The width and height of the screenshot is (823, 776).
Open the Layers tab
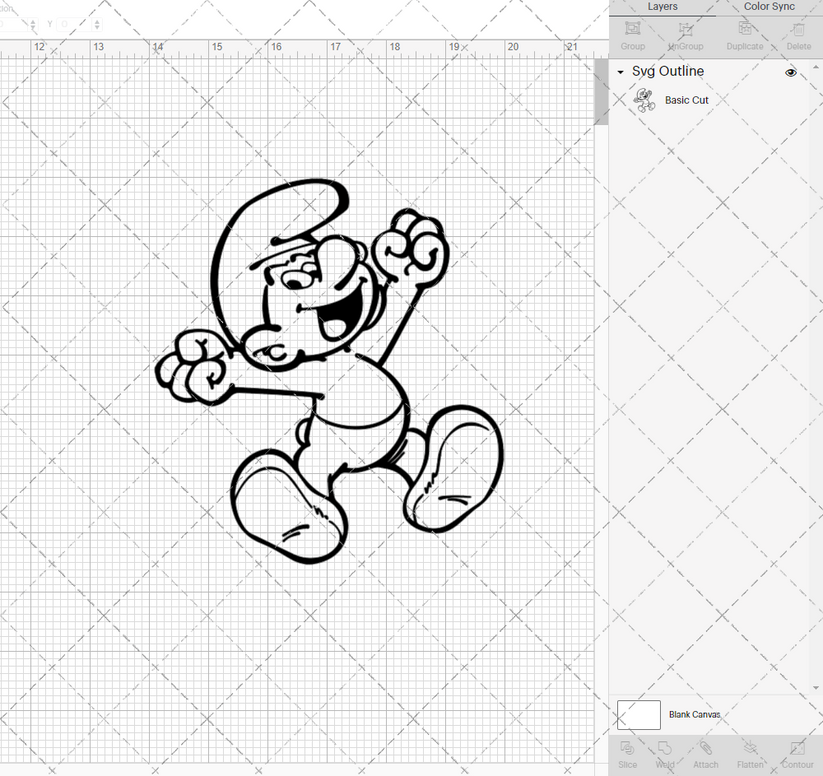tap(662, 7)
